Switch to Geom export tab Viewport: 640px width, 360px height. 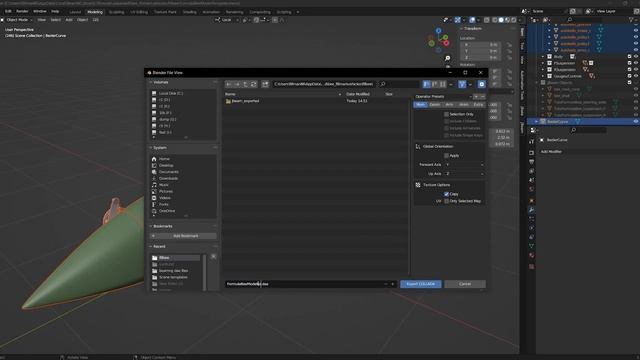click(x=435, y=105)
